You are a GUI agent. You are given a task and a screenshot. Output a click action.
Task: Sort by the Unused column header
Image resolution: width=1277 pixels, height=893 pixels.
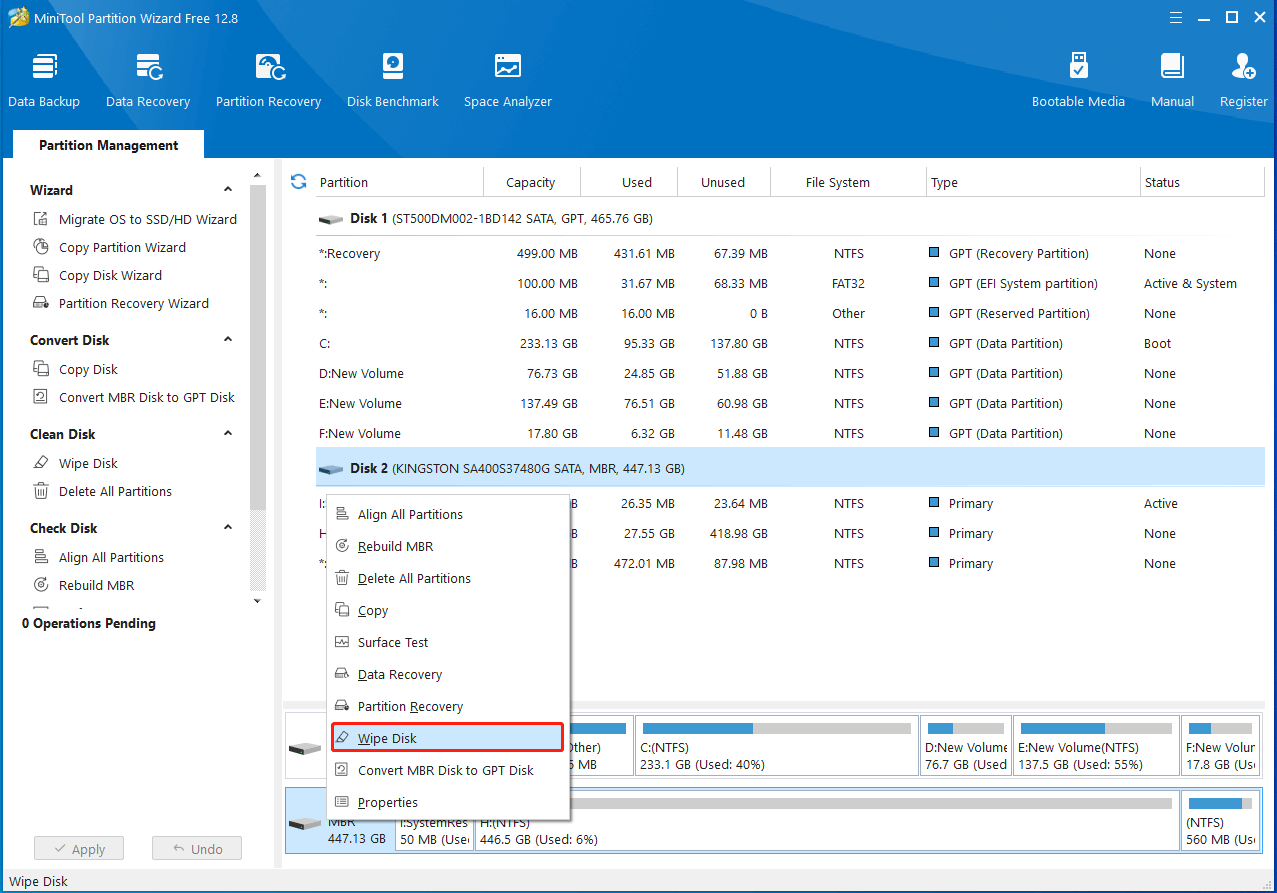pyautogui.click(x=723, y=182)
